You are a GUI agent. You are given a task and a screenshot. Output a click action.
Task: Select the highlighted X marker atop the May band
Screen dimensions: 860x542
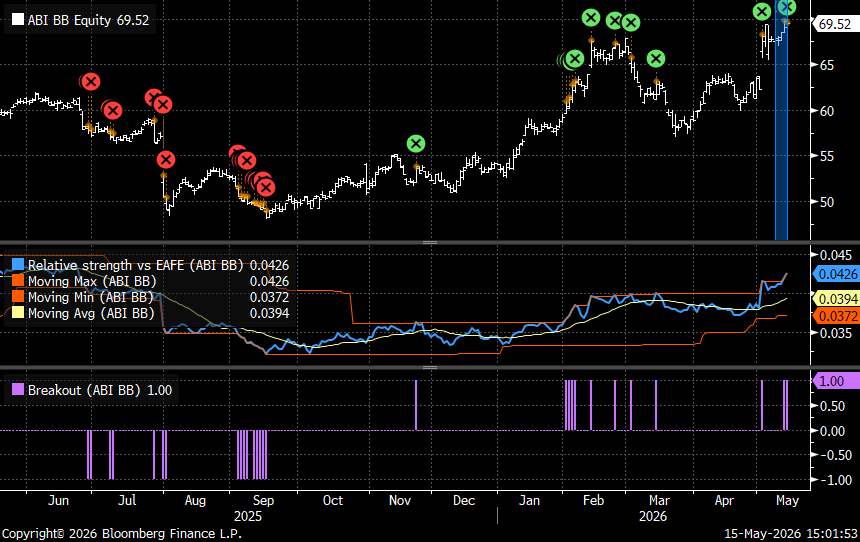(787, 7)
